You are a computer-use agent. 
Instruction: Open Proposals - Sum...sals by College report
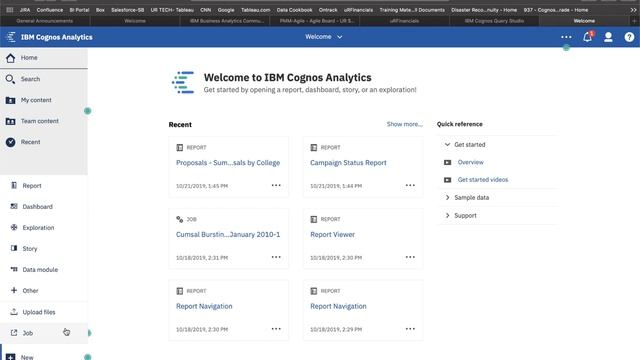[228, 162]
